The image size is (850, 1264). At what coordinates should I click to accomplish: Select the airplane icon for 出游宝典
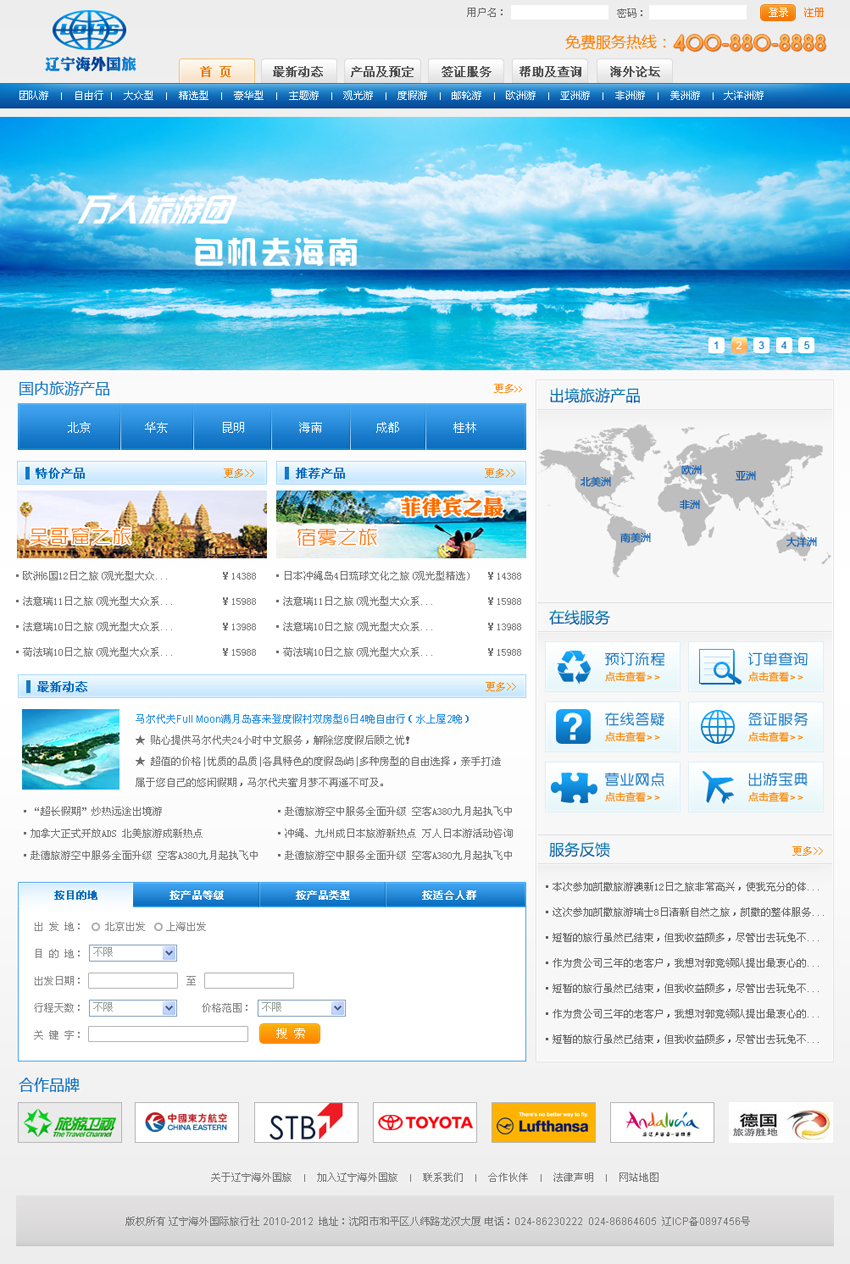click(x=718, y=787)
